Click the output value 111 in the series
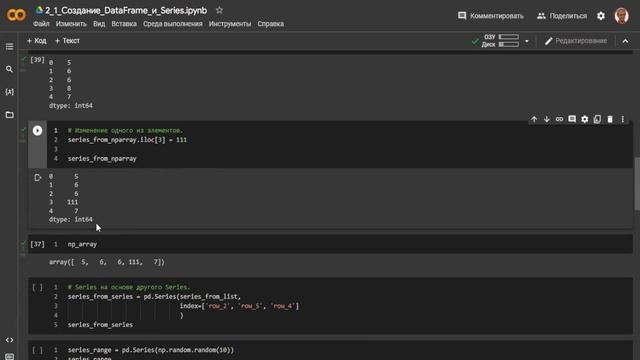Screen dimensions: 640x360 (73, 202)
